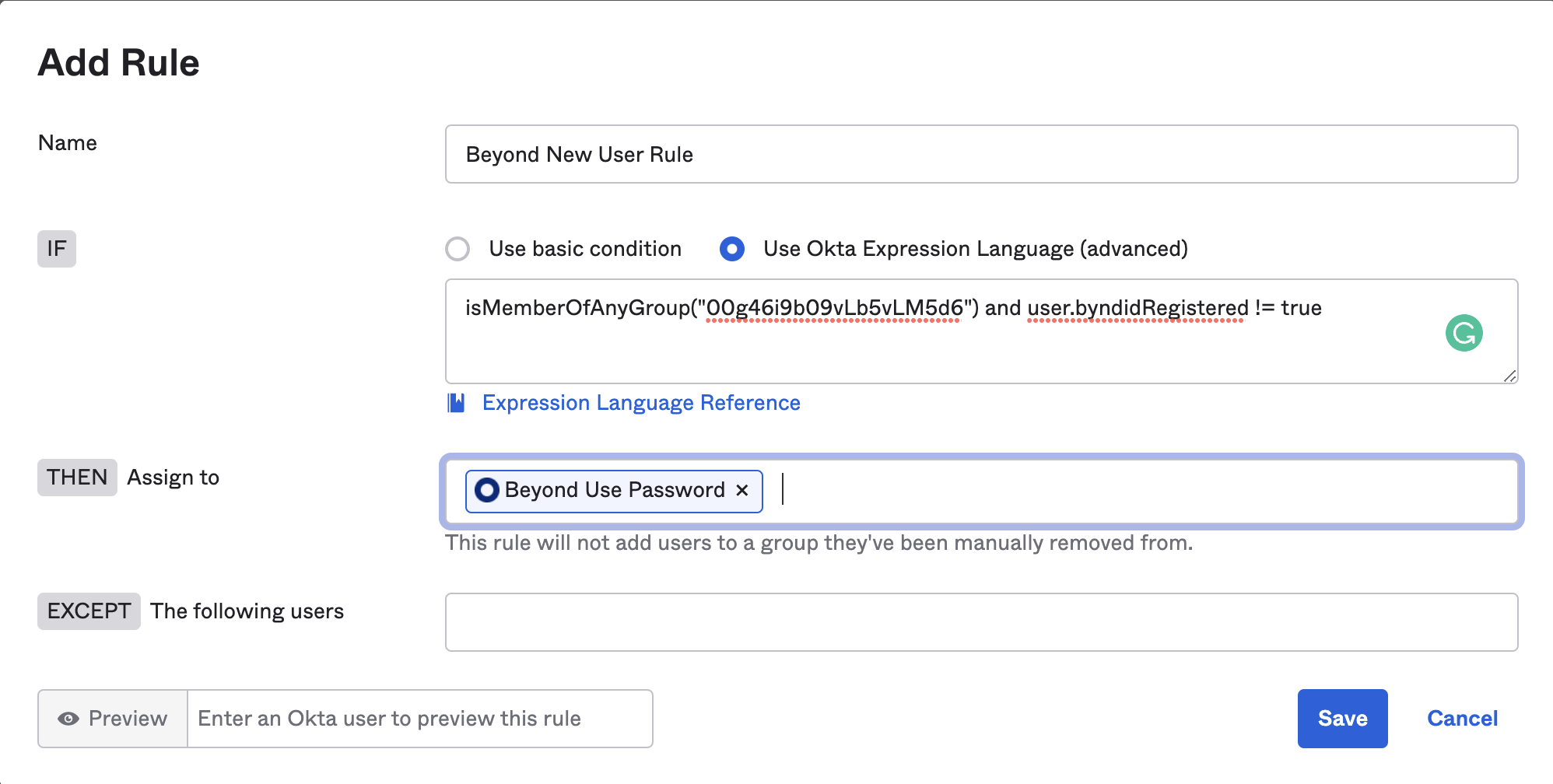This screenshot has height=784, width=1553.
Task: Click the Enter an Okta user preview field
Action: 419,719
